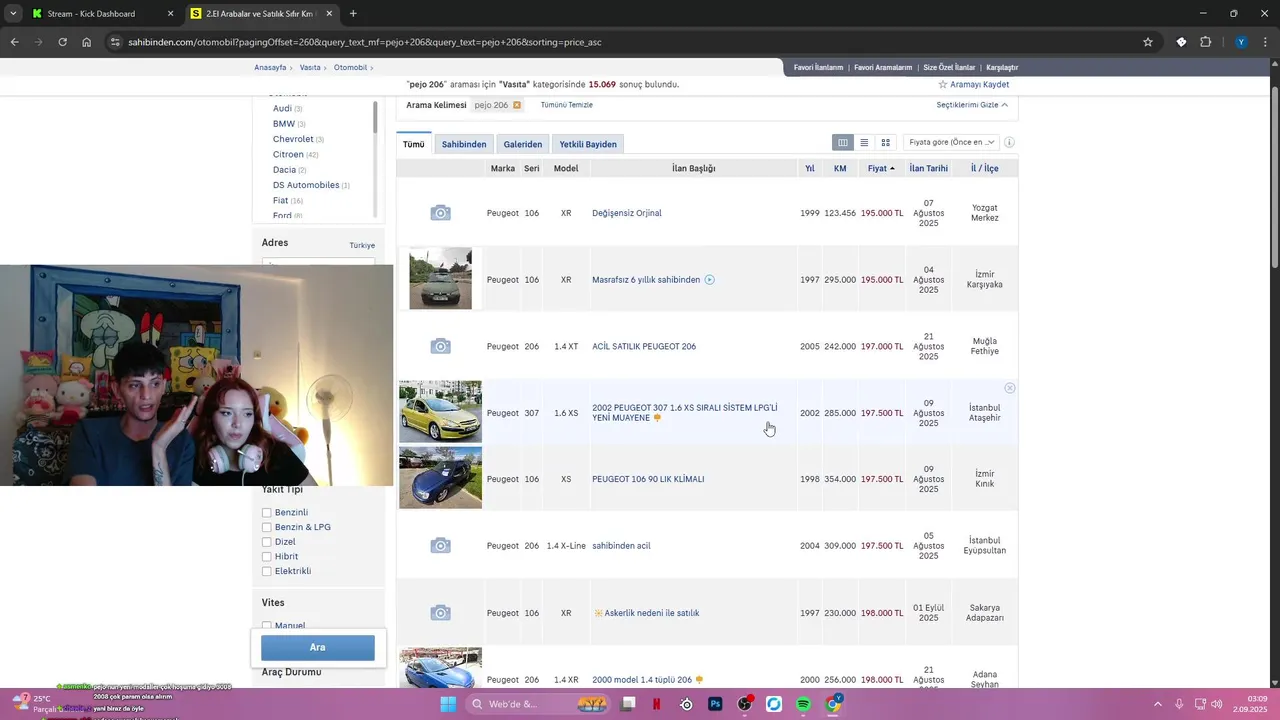Select the Tümü listings tab

coord(414,144)
